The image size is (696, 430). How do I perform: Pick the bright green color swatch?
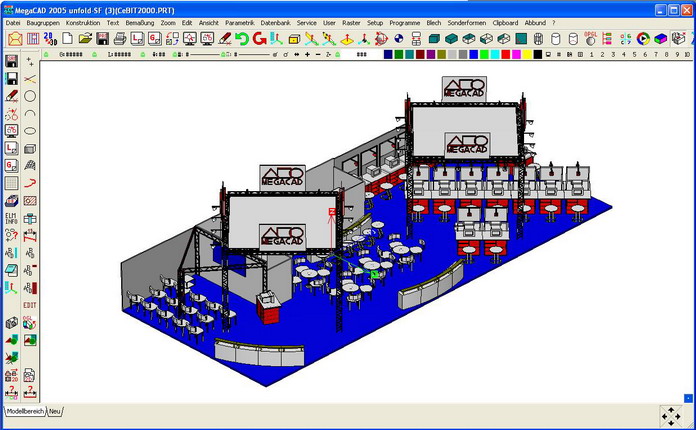(484, 55)
